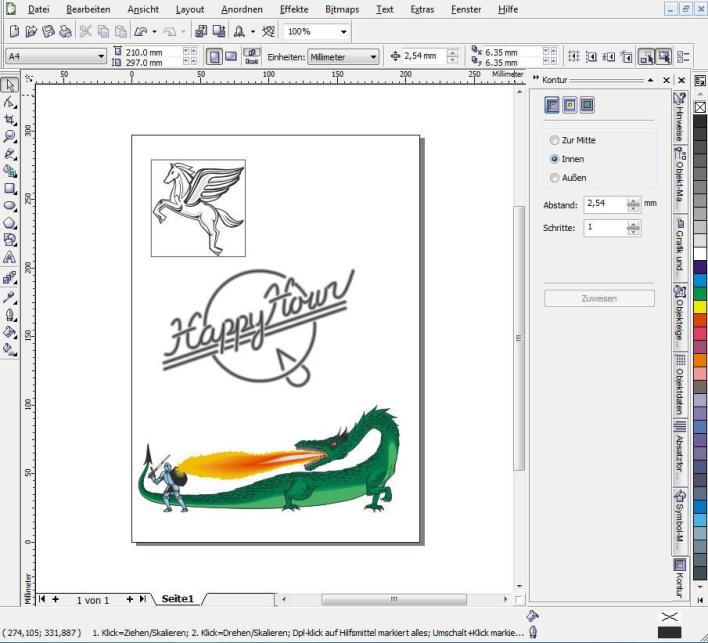
Task: Click the Zuweisen button
Action: tap(599, 298)
